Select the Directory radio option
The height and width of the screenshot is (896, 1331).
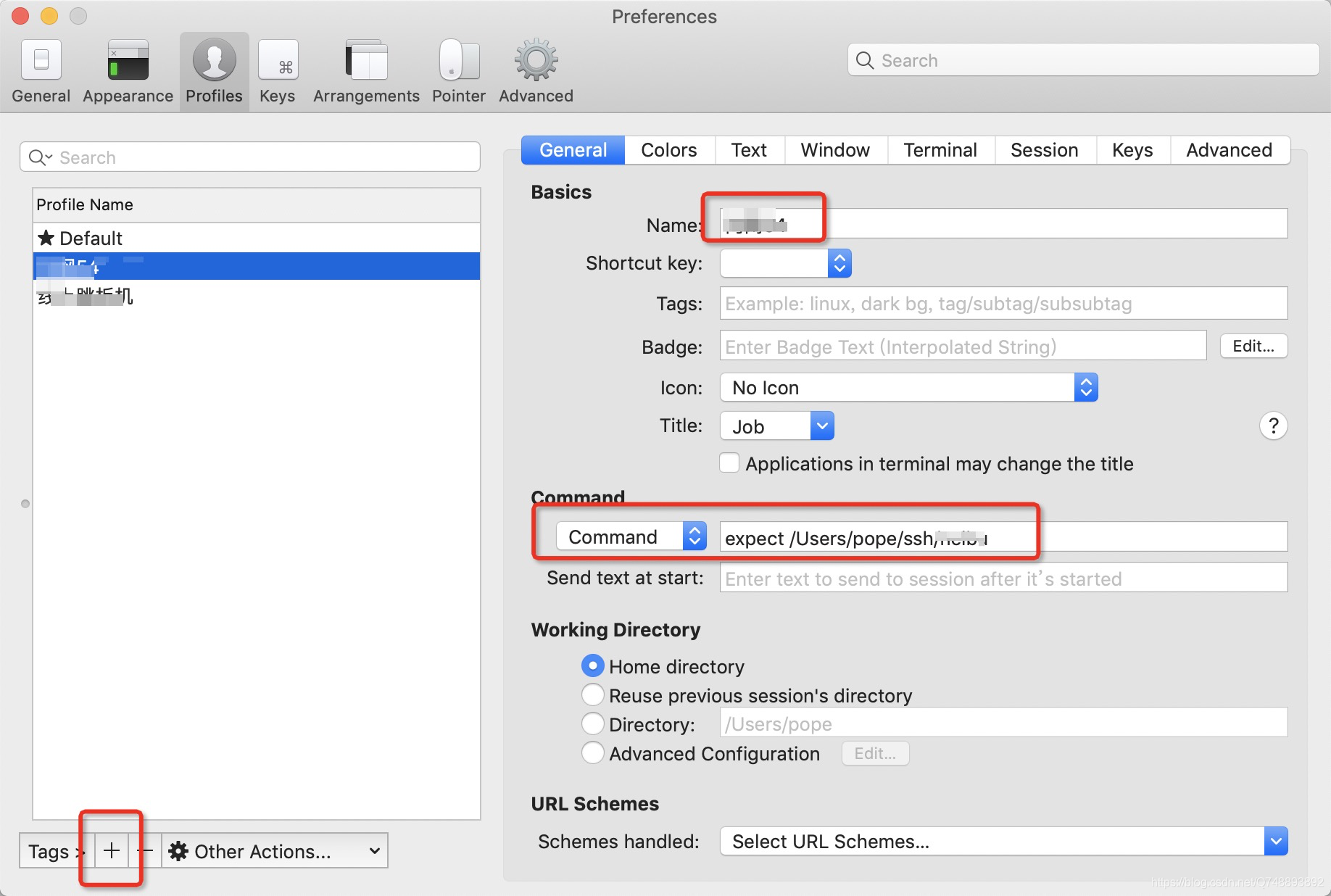click(x=593, y=723)
